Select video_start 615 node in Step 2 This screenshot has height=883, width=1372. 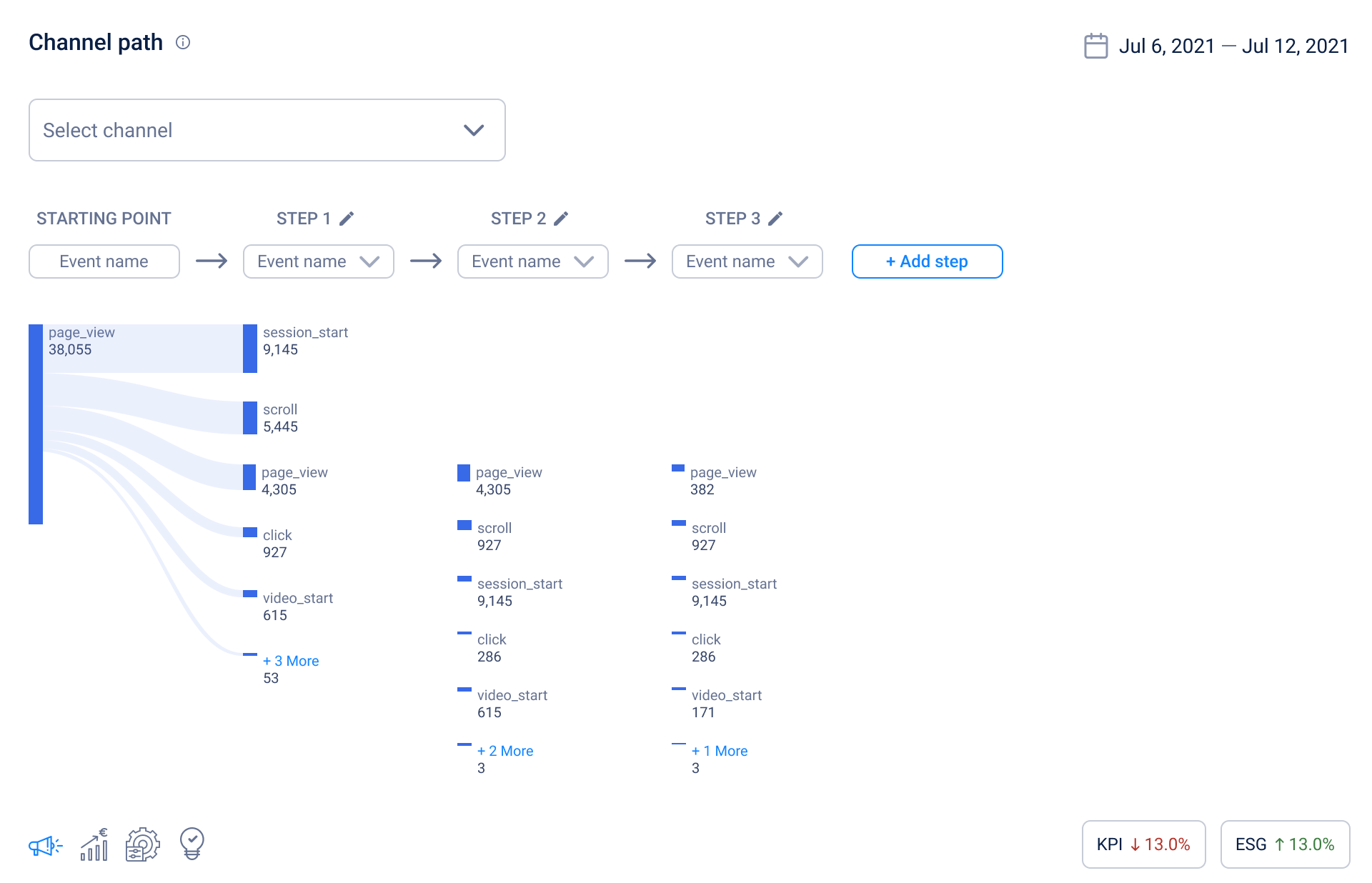tap(464, 689)
